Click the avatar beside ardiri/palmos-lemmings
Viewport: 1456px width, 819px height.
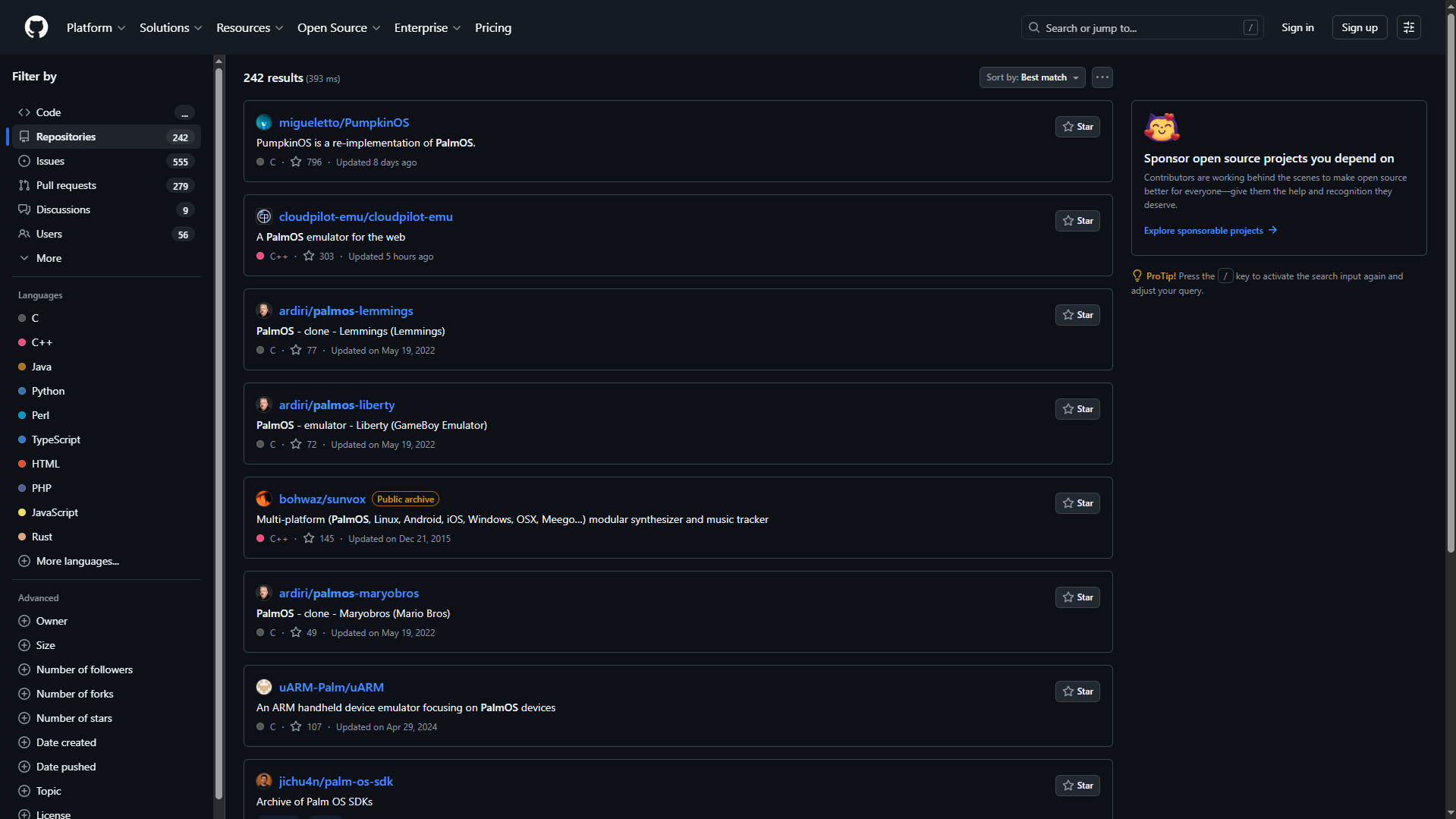(264, 310)
